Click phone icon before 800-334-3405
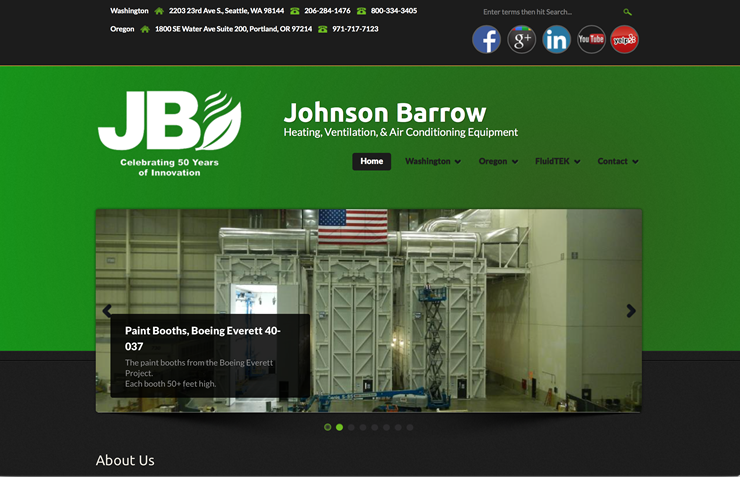Viewport: 740px width, 477px height. 361,11
